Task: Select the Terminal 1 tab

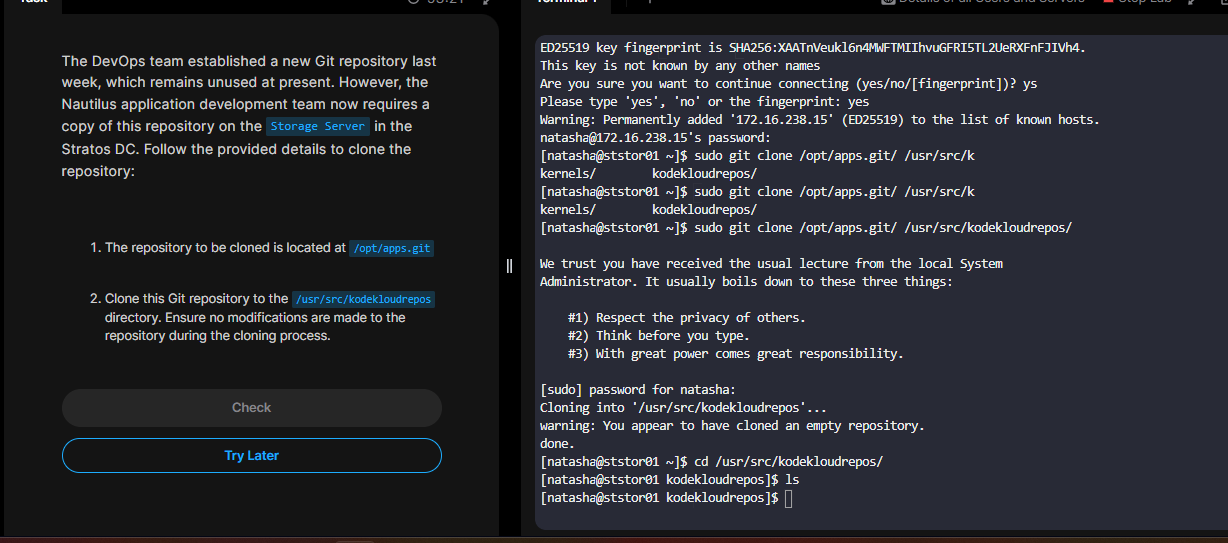Action: (x=567, y=3)
